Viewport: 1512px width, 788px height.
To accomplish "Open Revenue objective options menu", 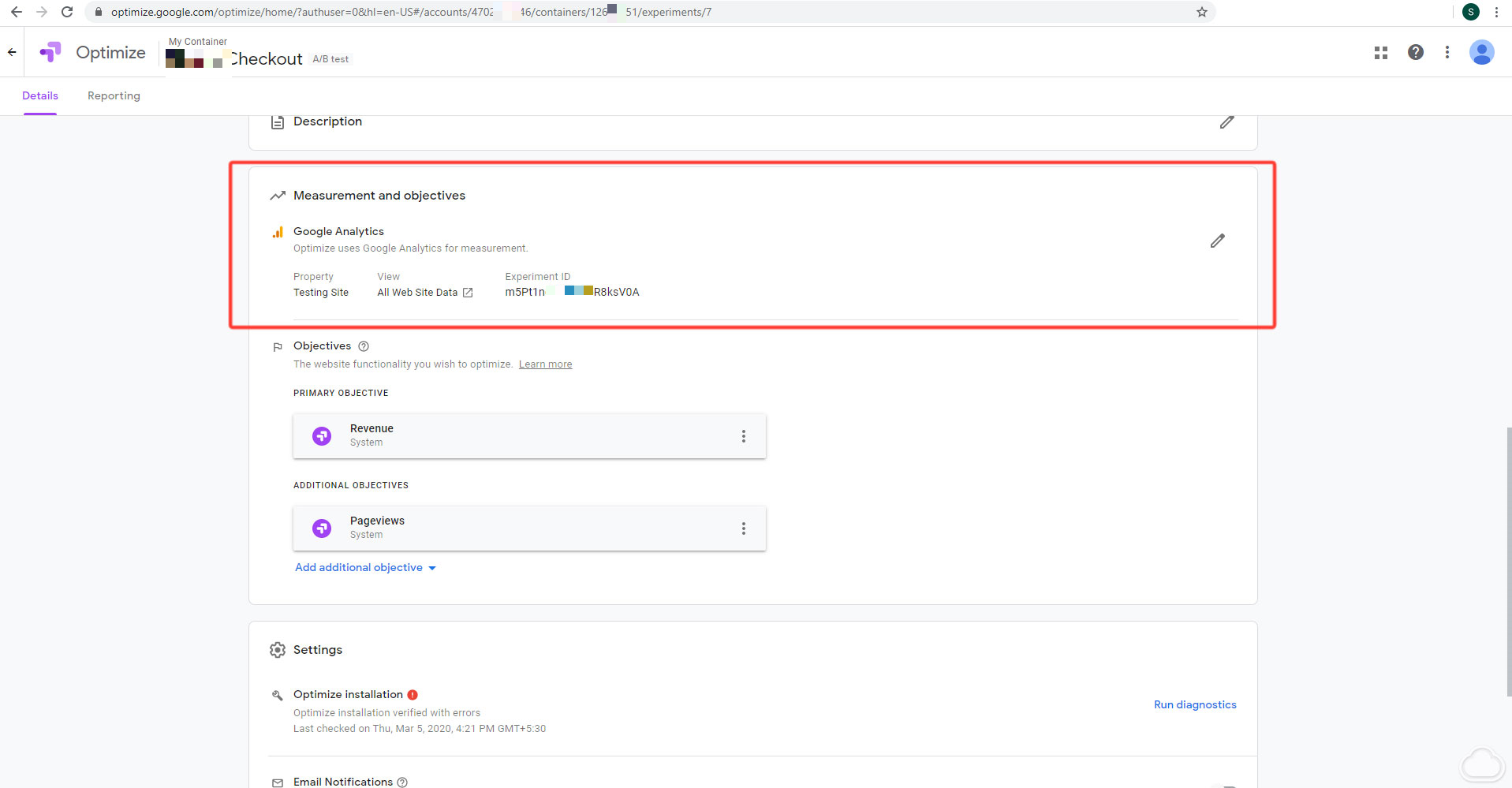I will point(743,436).
